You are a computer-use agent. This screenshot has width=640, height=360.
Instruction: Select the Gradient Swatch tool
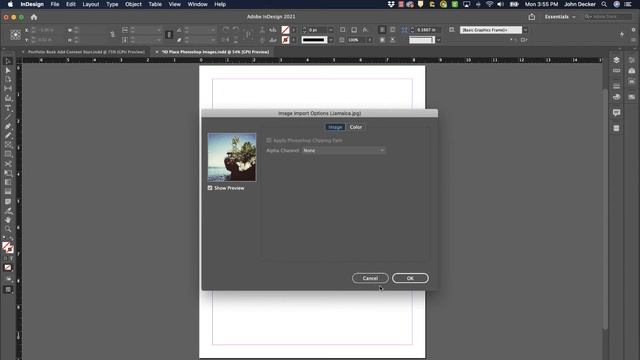click(x=8, y=182)
